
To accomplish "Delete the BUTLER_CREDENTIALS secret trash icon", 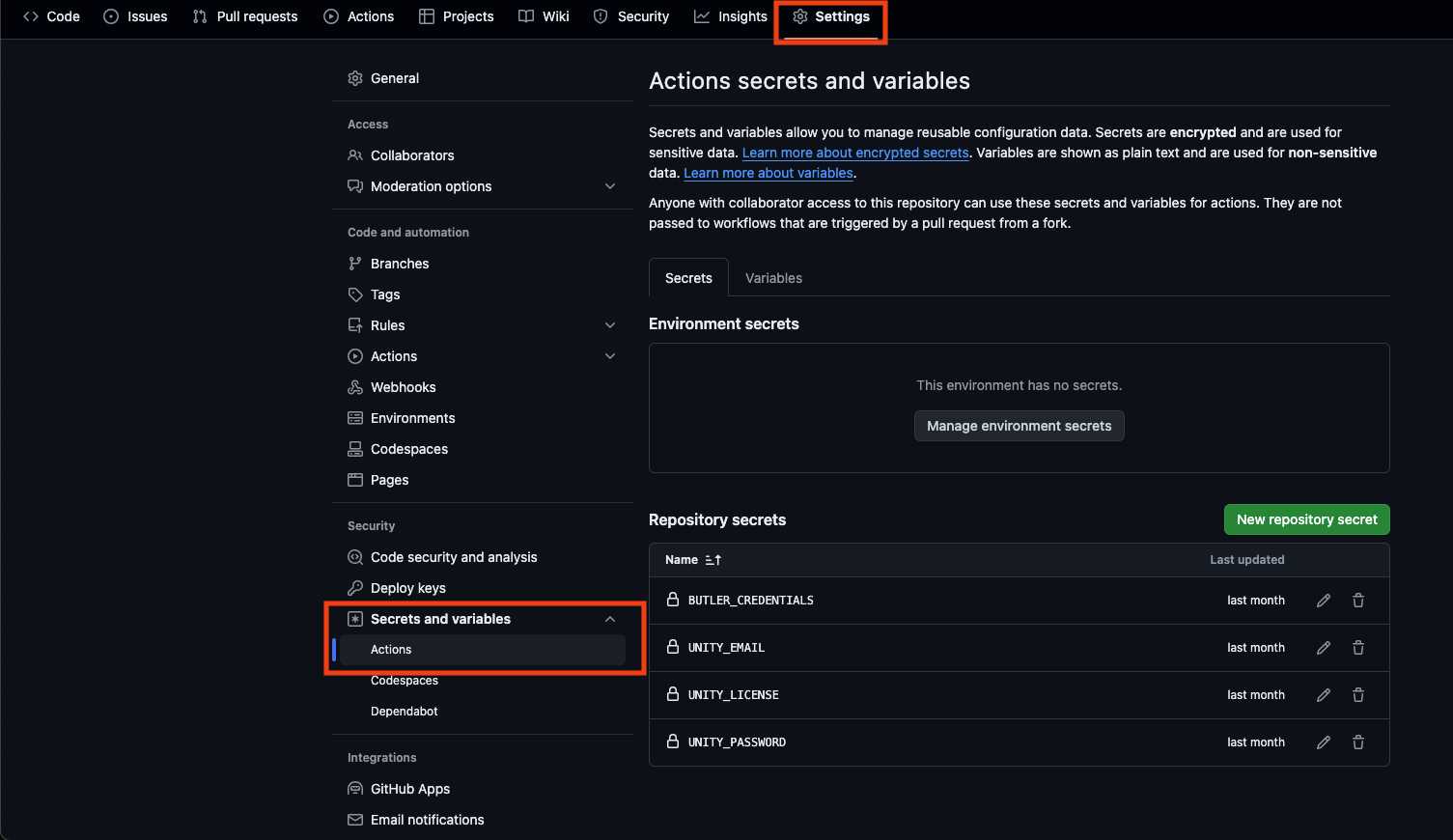I will coord(1358,601).
